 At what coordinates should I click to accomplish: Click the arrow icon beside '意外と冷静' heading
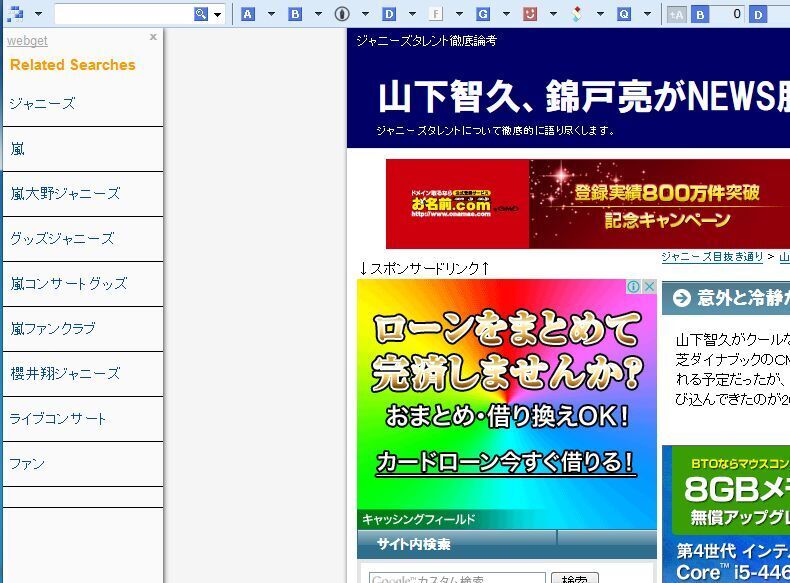tap(682, 298)
